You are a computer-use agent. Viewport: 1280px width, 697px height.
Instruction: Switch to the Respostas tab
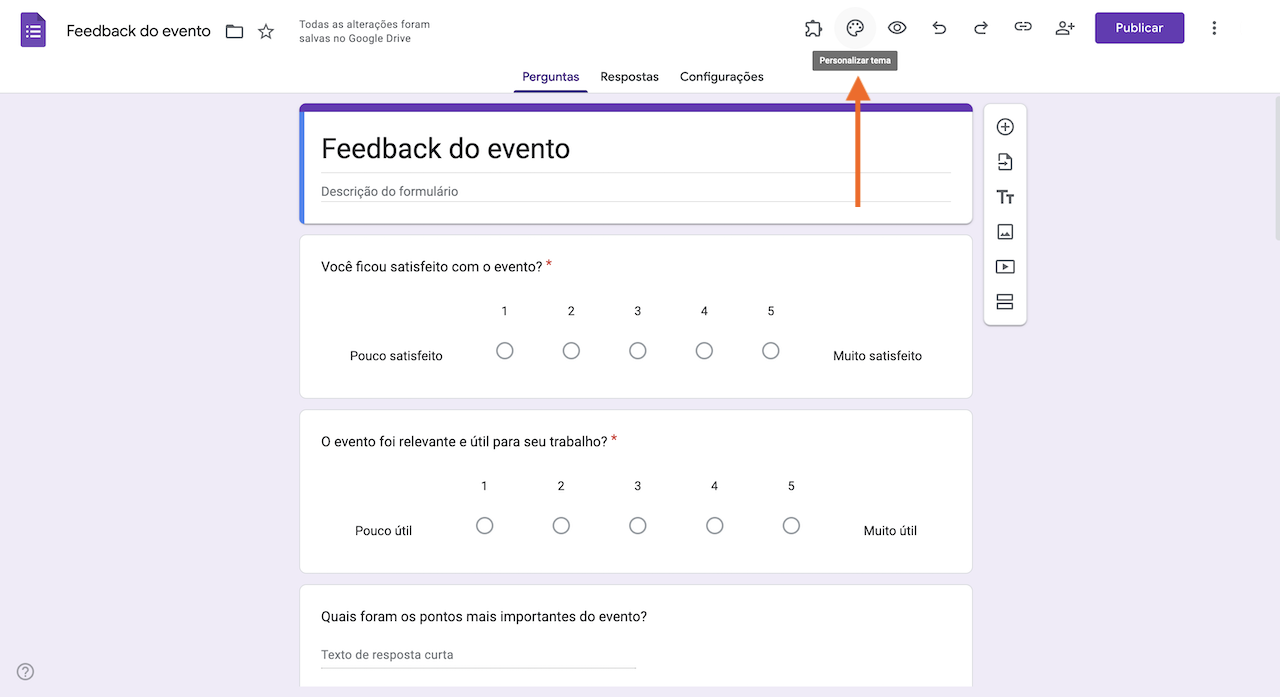(629, 77)
